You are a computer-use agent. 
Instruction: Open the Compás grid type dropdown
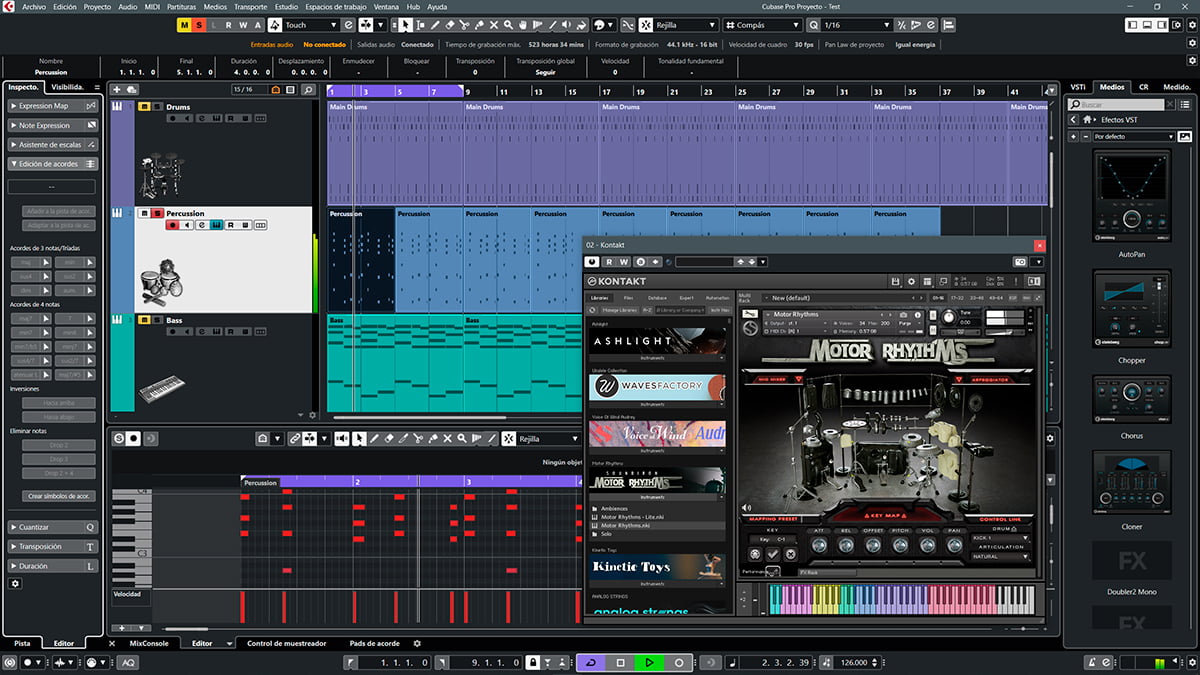(x=761, y=25)
